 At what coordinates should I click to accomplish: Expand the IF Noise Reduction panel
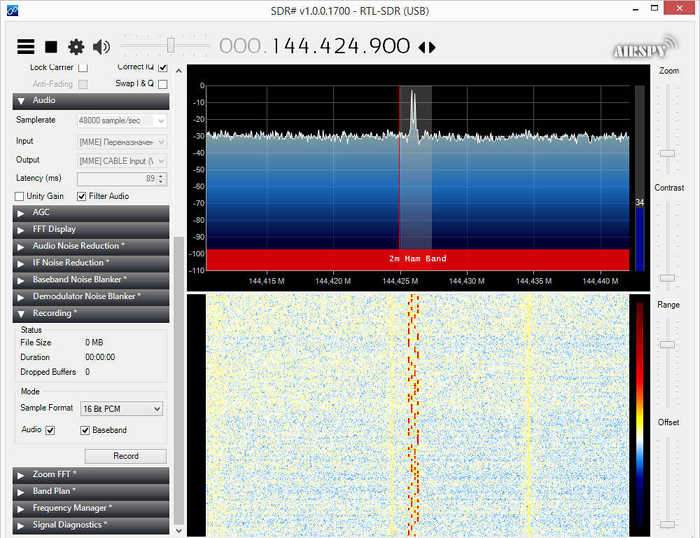(x=91, y=263)
